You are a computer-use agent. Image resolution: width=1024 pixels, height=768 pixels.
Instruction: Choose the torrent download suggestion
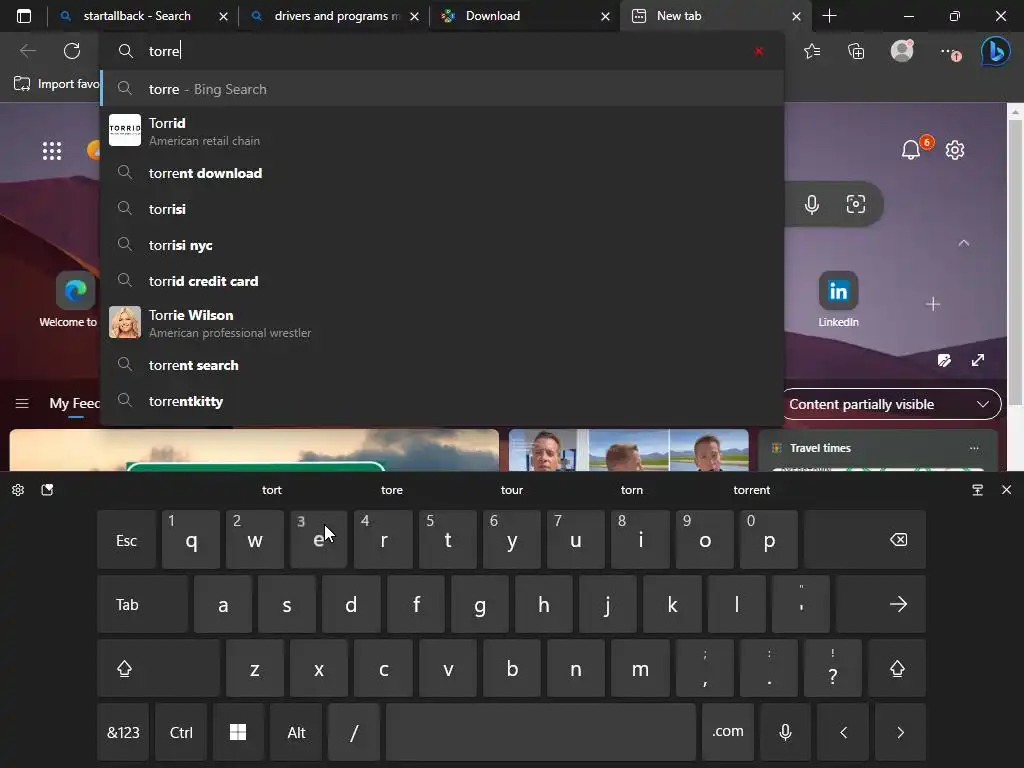[442, 173]
